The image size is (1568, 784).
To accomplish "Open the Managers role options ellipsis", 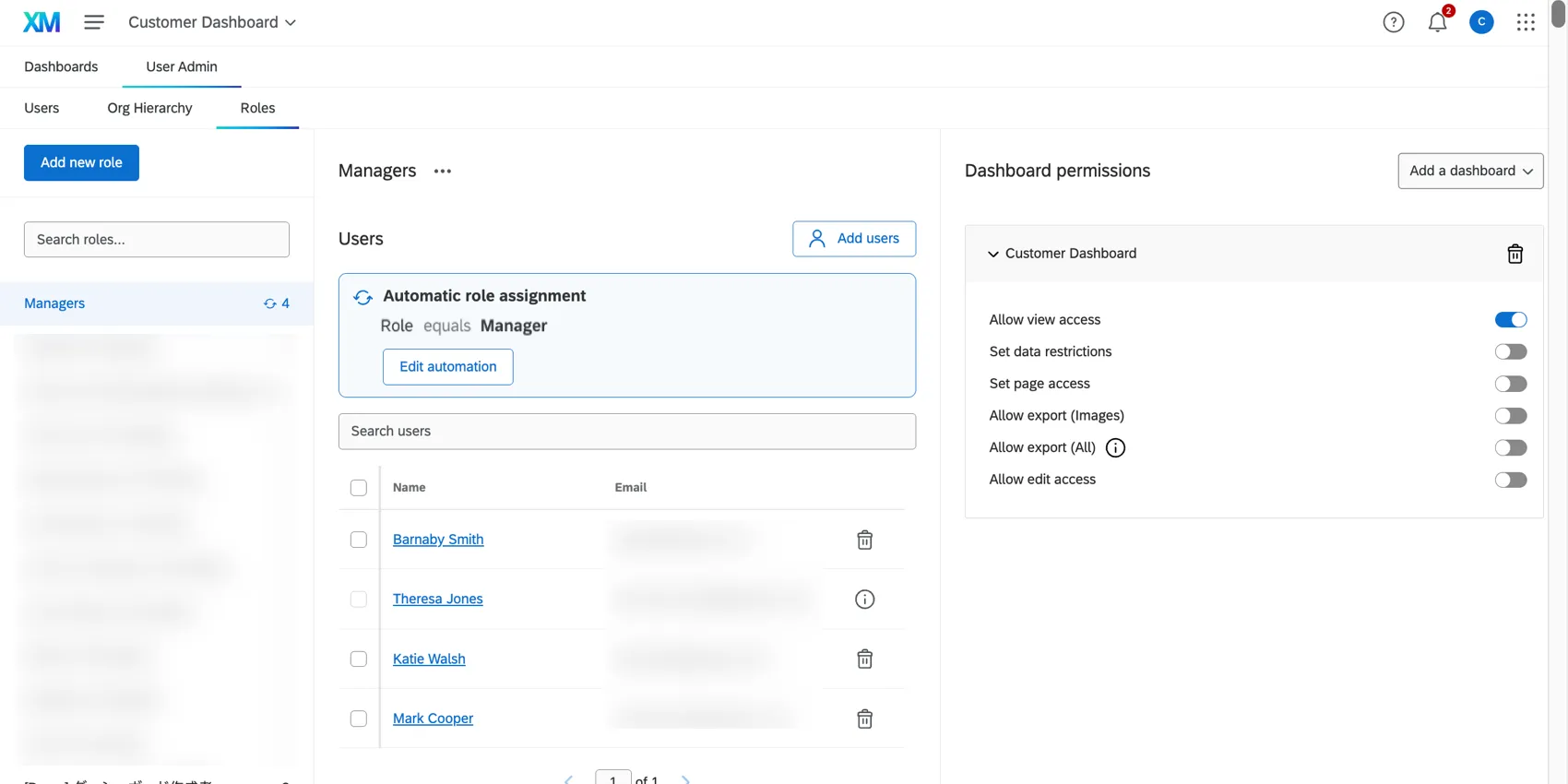I will click(x=443, y=172).
